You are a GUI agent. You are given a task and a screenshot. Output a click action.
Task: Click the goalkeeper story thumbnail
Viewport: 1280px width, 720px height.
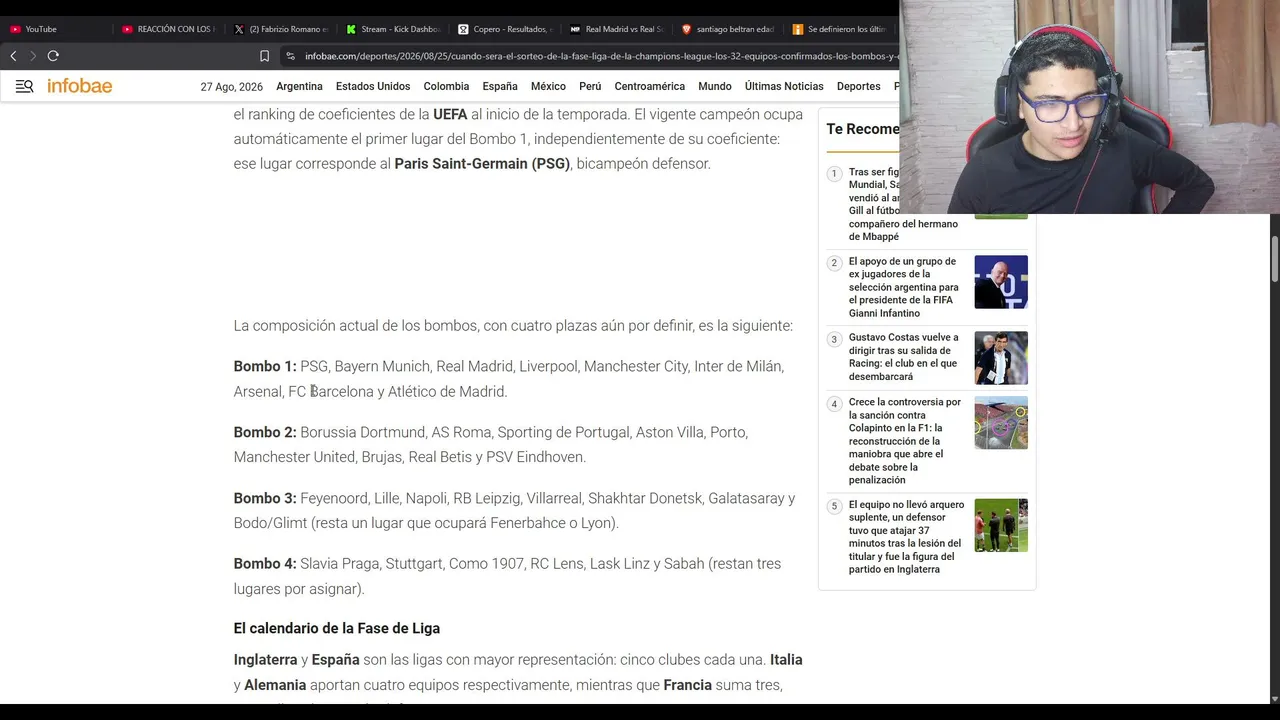point(1001,525)
